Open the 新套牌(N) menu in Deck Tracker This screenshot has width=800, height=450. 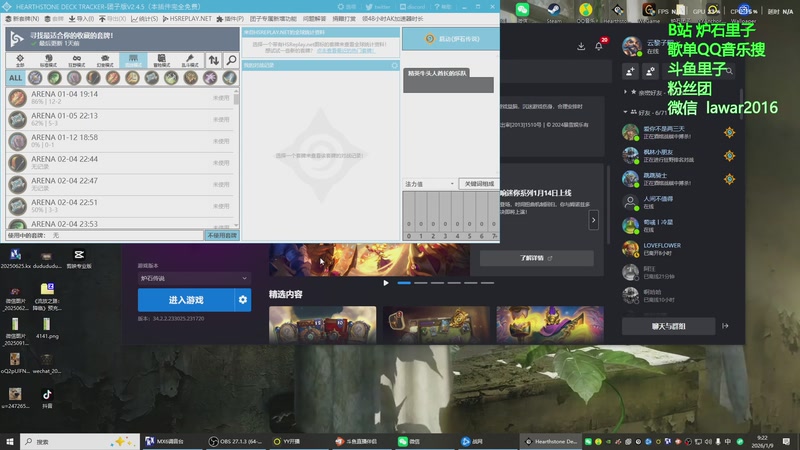tap(22, 19)
